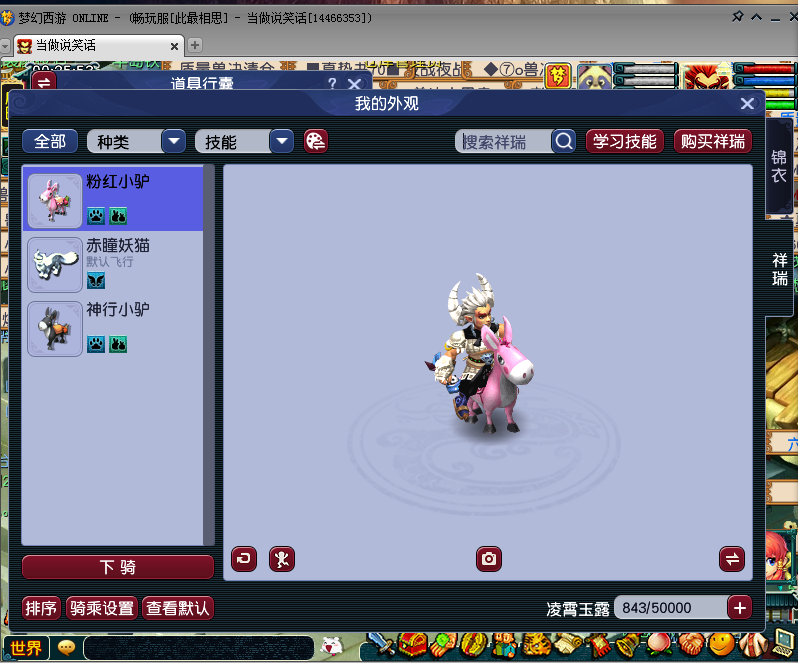798x663 pixels.
Task: Click the white emoticon face icon
Action: coord(332,647)
